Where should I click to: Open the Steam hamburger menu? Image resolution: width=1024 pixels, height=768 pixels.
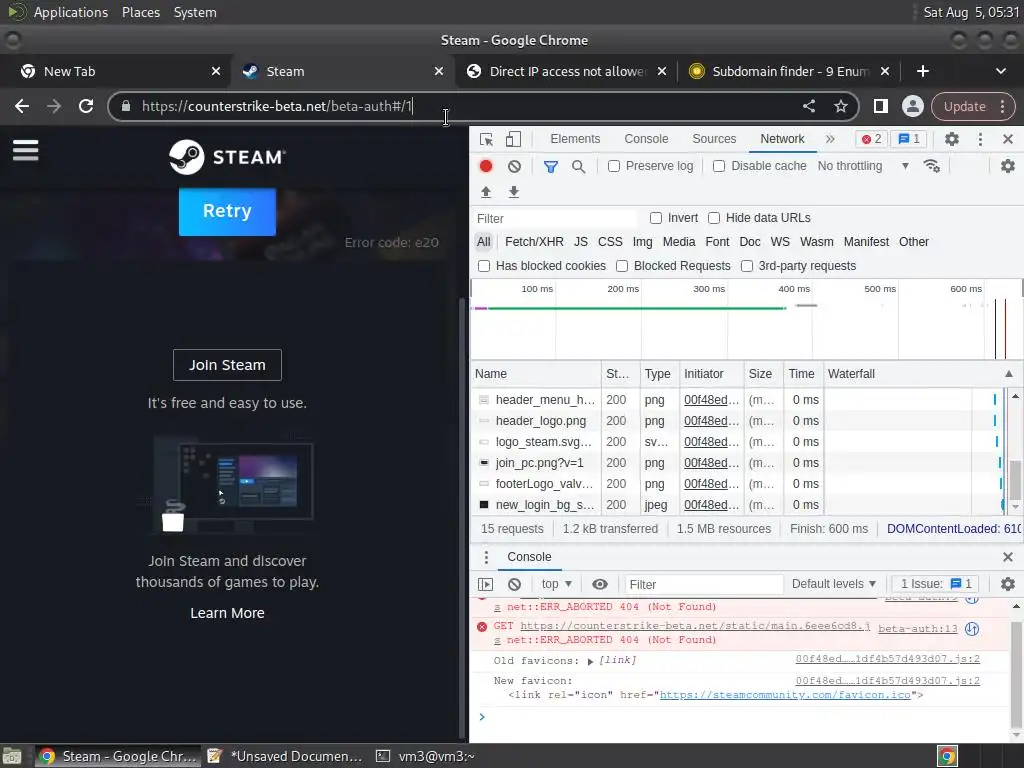tap(25, 151)
